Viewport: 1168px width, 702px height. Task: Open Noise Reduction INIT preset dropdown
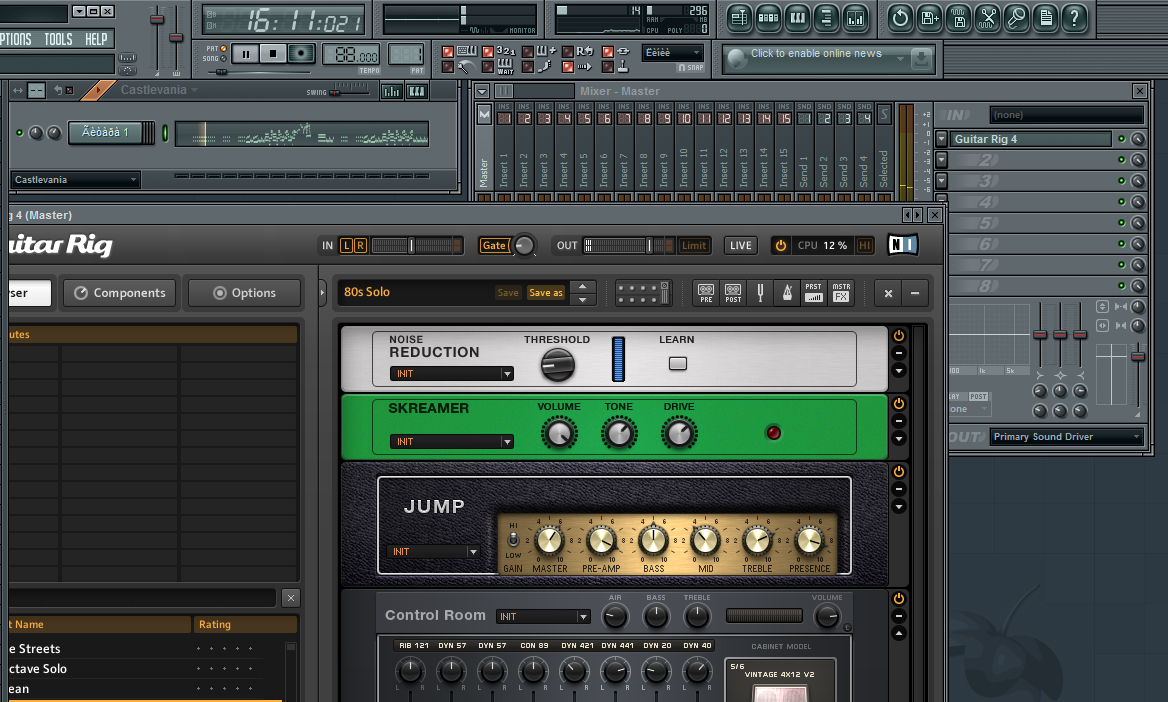[451, 373]
